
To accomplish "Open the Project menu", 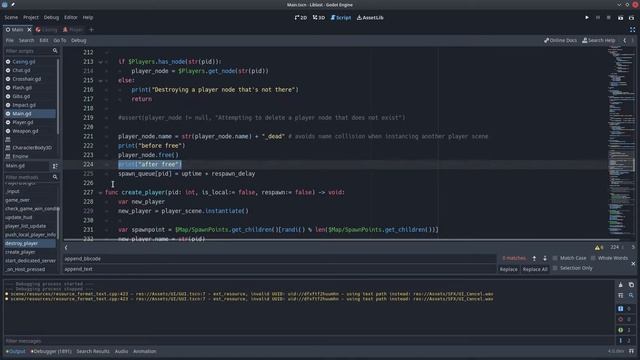I will click(31, 18).
